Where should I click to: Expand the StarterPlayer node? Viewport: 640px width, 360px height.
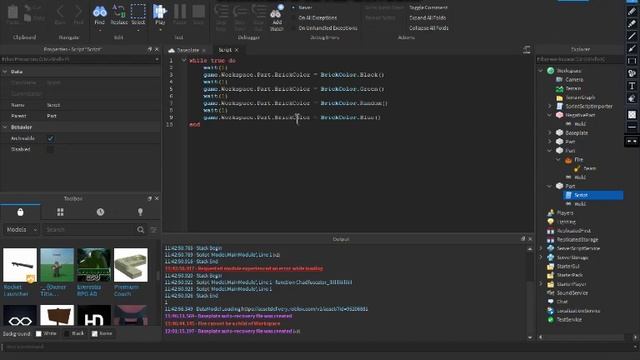(x=541, y=284)
